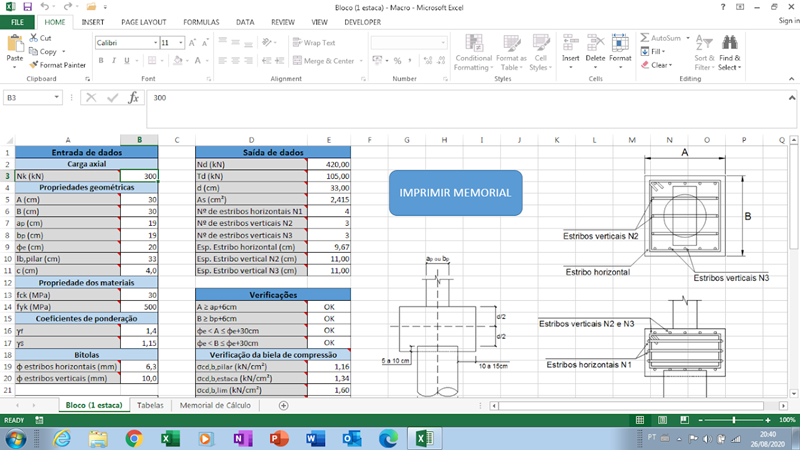Toggle Italic formatting
This screenshot has height=450, width=800.
tap(114, 61)
